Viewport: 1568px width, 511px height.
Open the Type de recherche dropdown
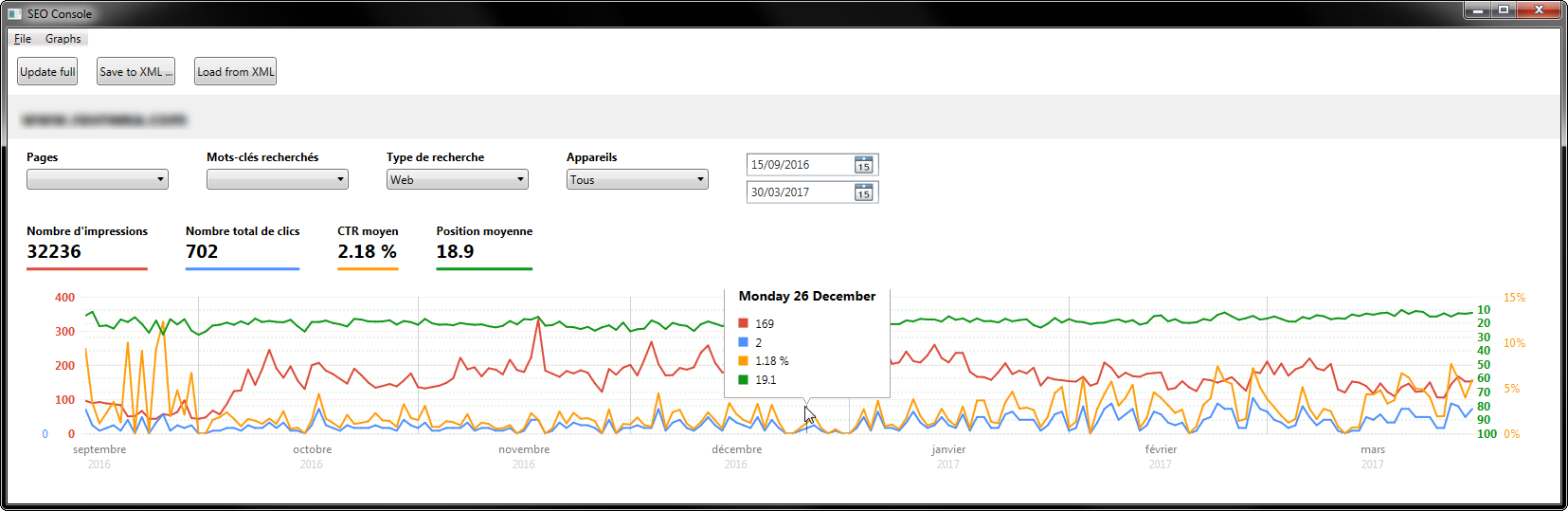coord(457,180)
